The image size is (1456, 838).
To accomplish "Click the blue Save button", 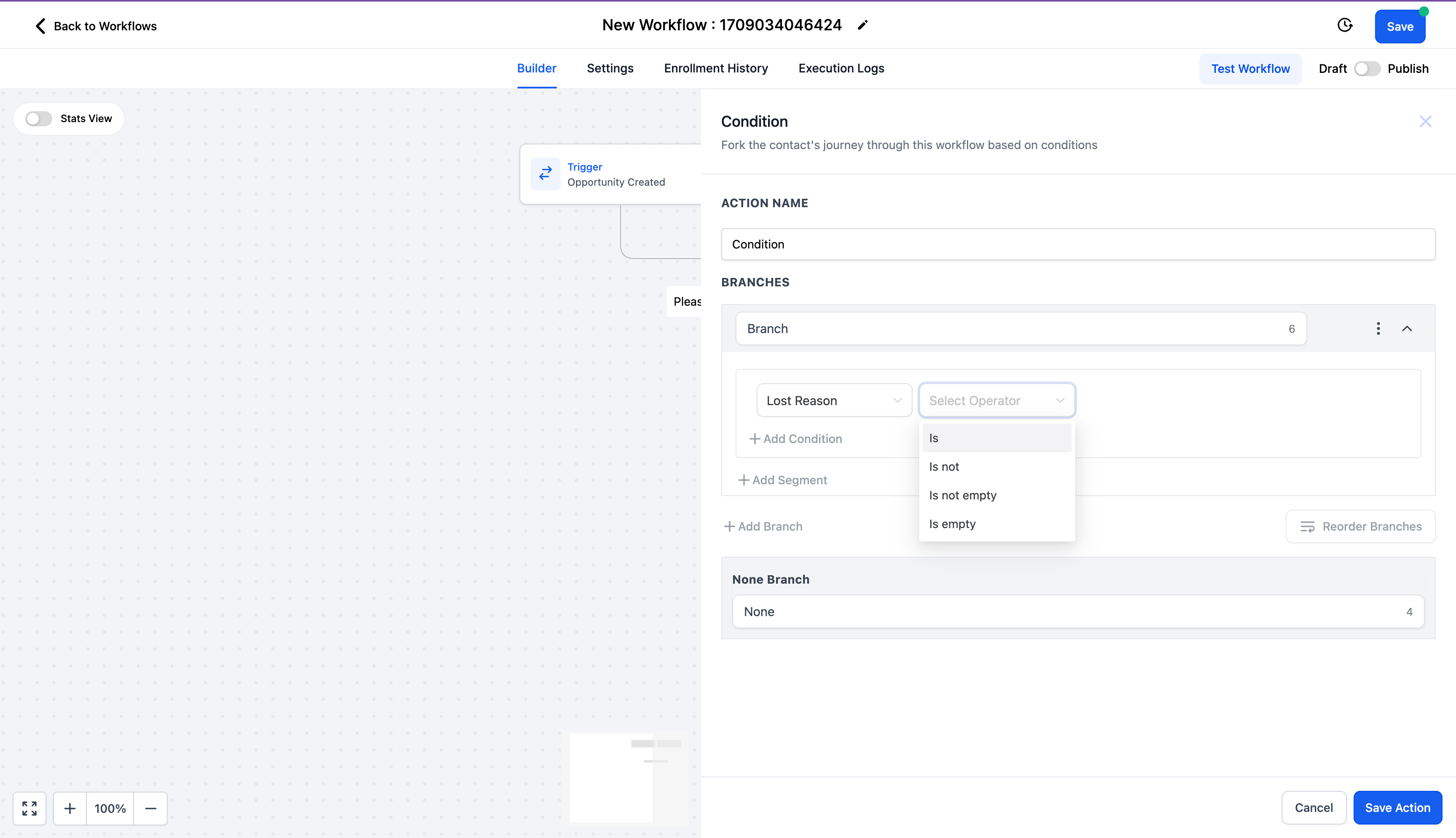I will tap(1400, 27).
